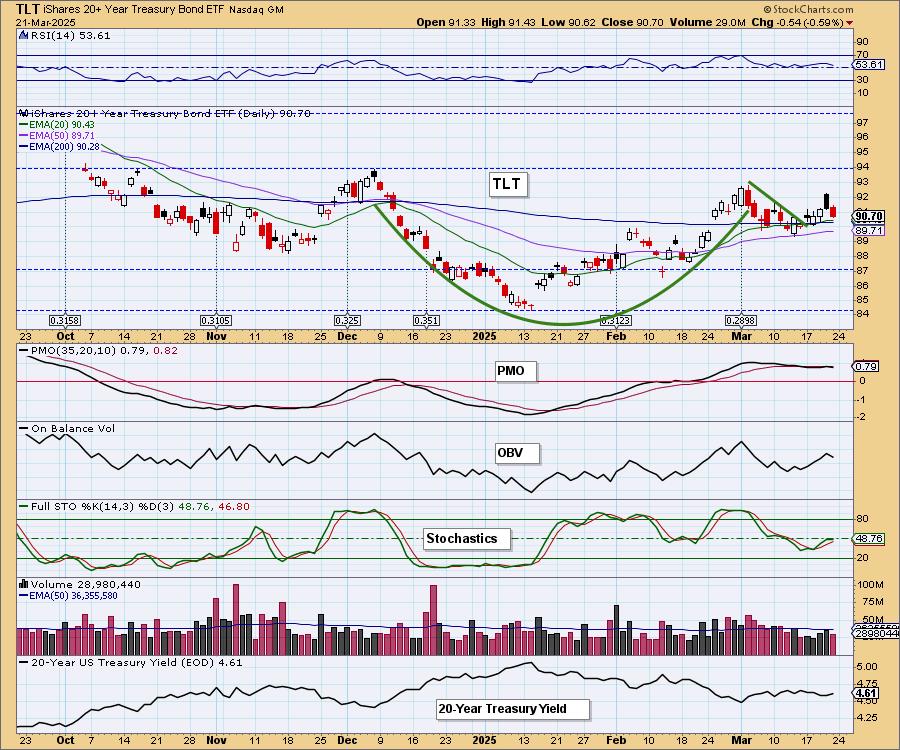This screenshot has width=900, height=750.
Task: Click the 90.70 last price tag
Action: (869, 216)
